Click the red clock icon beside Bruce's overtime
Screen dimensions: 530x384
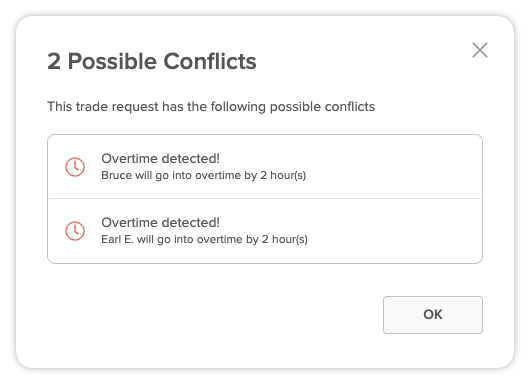click(x=75, y=167)
